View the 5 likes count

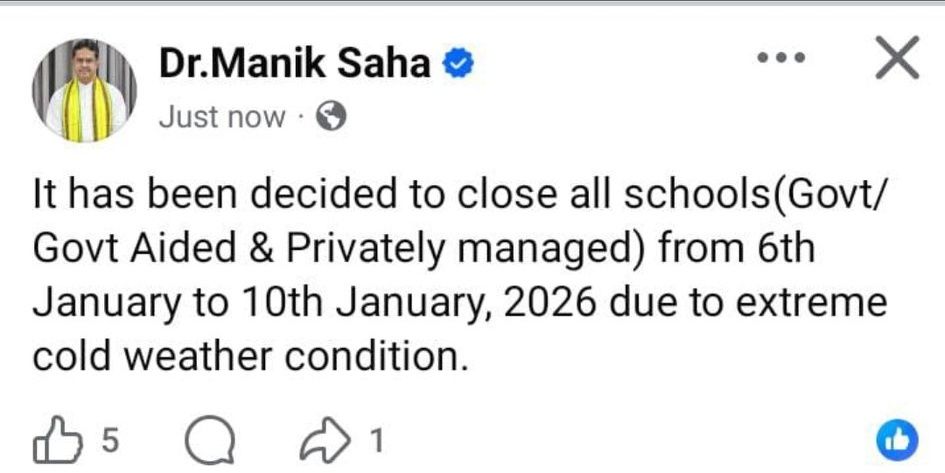coord(110,441)
